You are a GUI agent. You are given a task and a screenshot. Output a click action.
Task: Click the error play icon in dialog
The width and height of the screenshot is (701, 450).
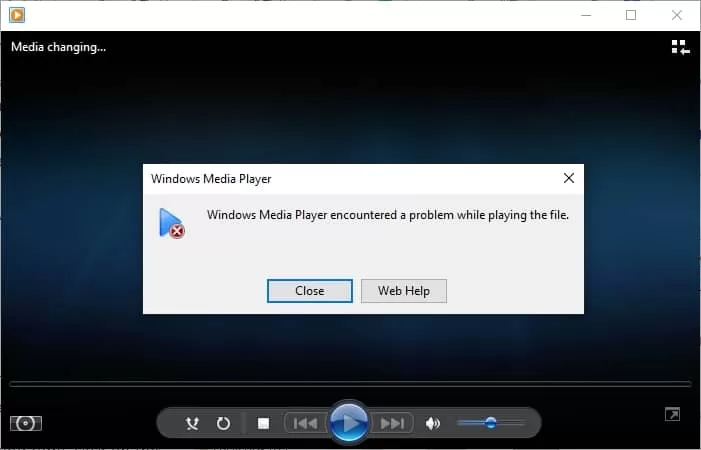tap(172, 223)
